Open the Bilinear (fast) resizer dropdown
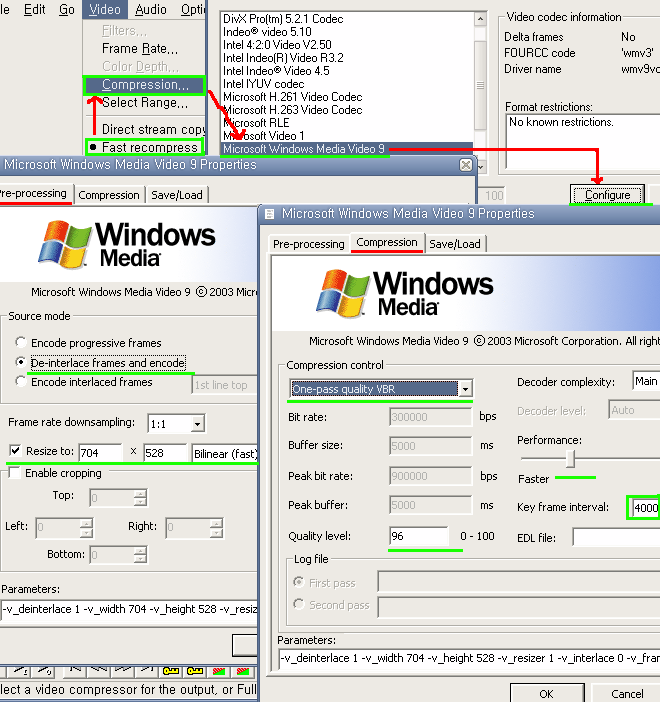Image resolution: width=660 pixels, height=702 pixels. point(225,454)
